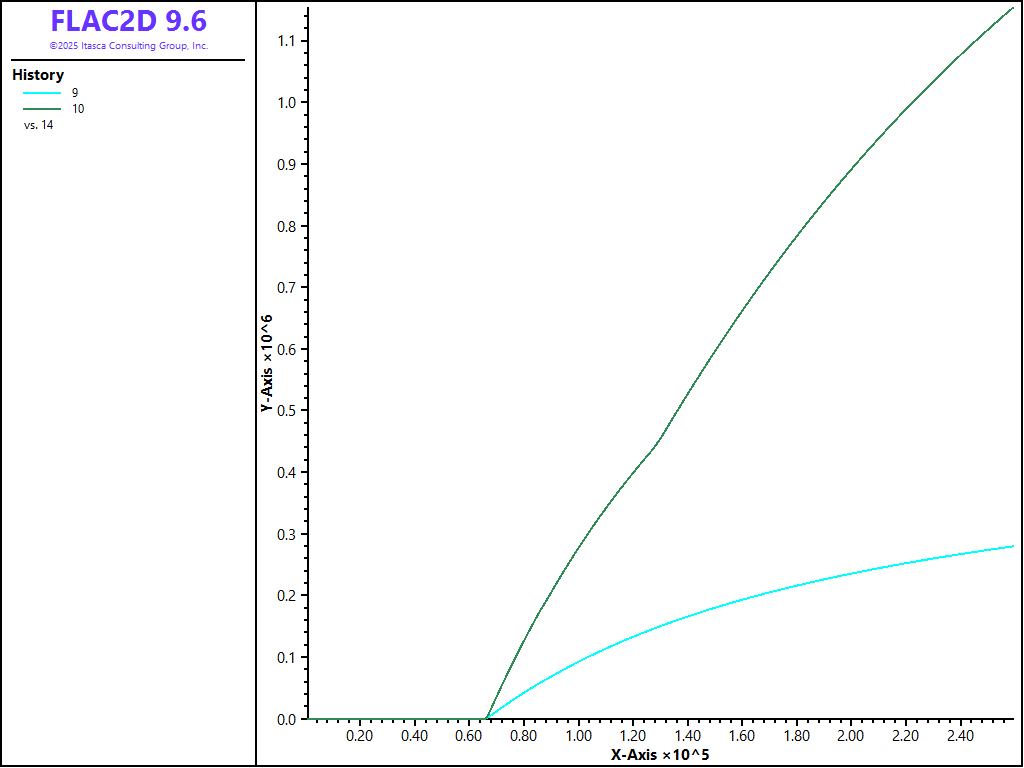Click the 'vs. 14' legend text
Screen dimensions: 1024x768
click(x=38, y=125)
